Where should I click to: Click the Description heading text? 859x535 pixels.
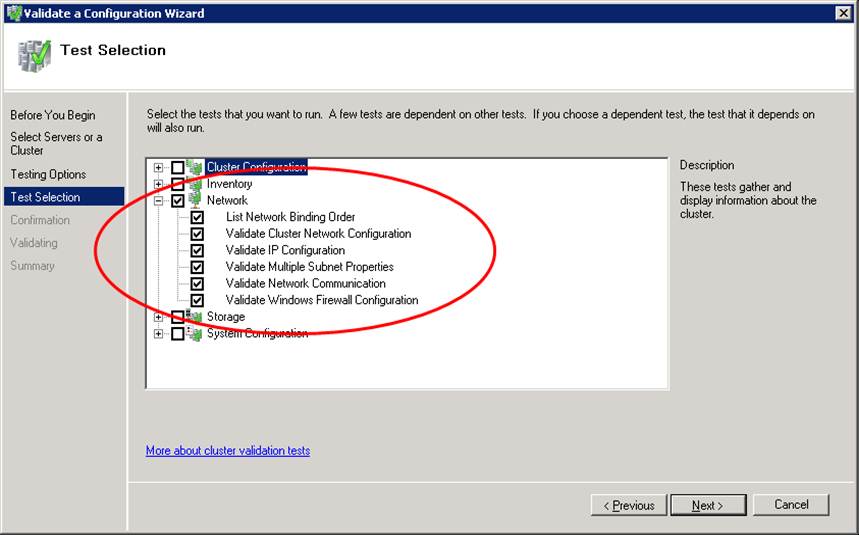pyautogui.click(x=707, y=165)
